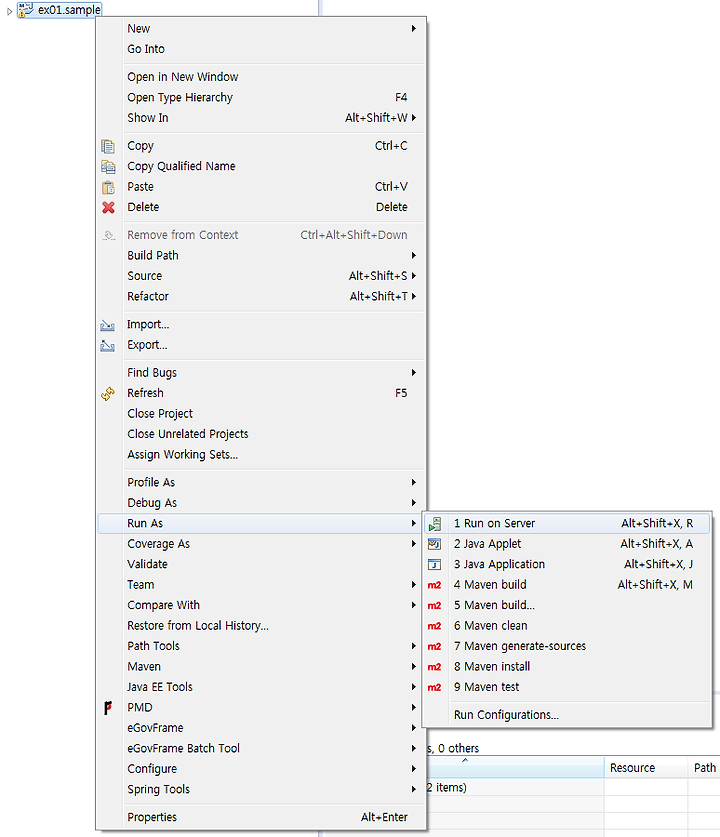Image resolution: width=720 pixels, height=837 pixels.
Task: Click m2 icon beside Maven test
Action: coord(434,688)
